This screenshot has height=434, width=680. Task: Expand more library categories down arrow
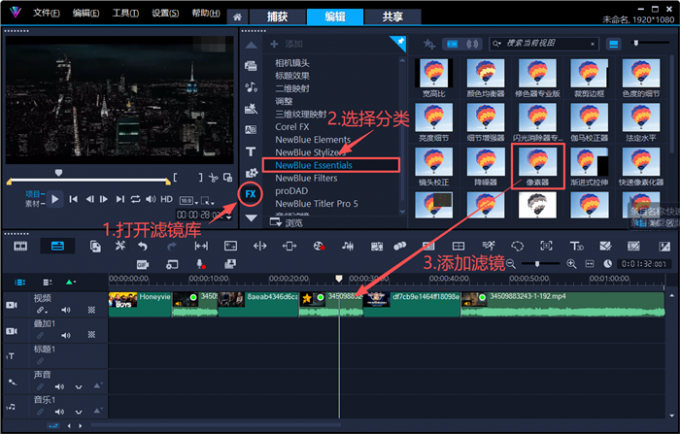click(251, 218)
